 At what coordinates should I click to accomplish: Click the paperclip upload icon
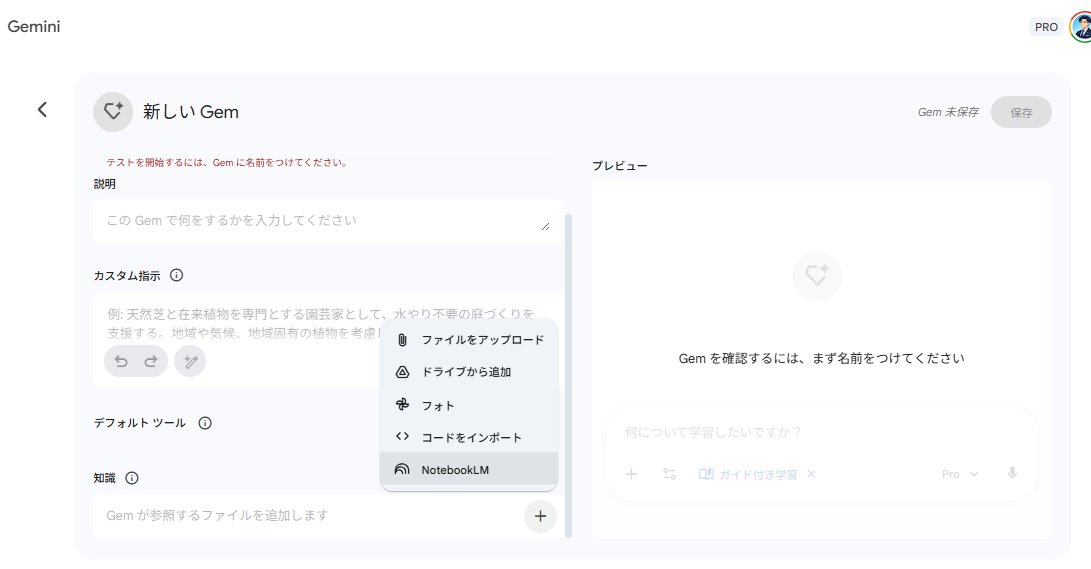point(402,340)
